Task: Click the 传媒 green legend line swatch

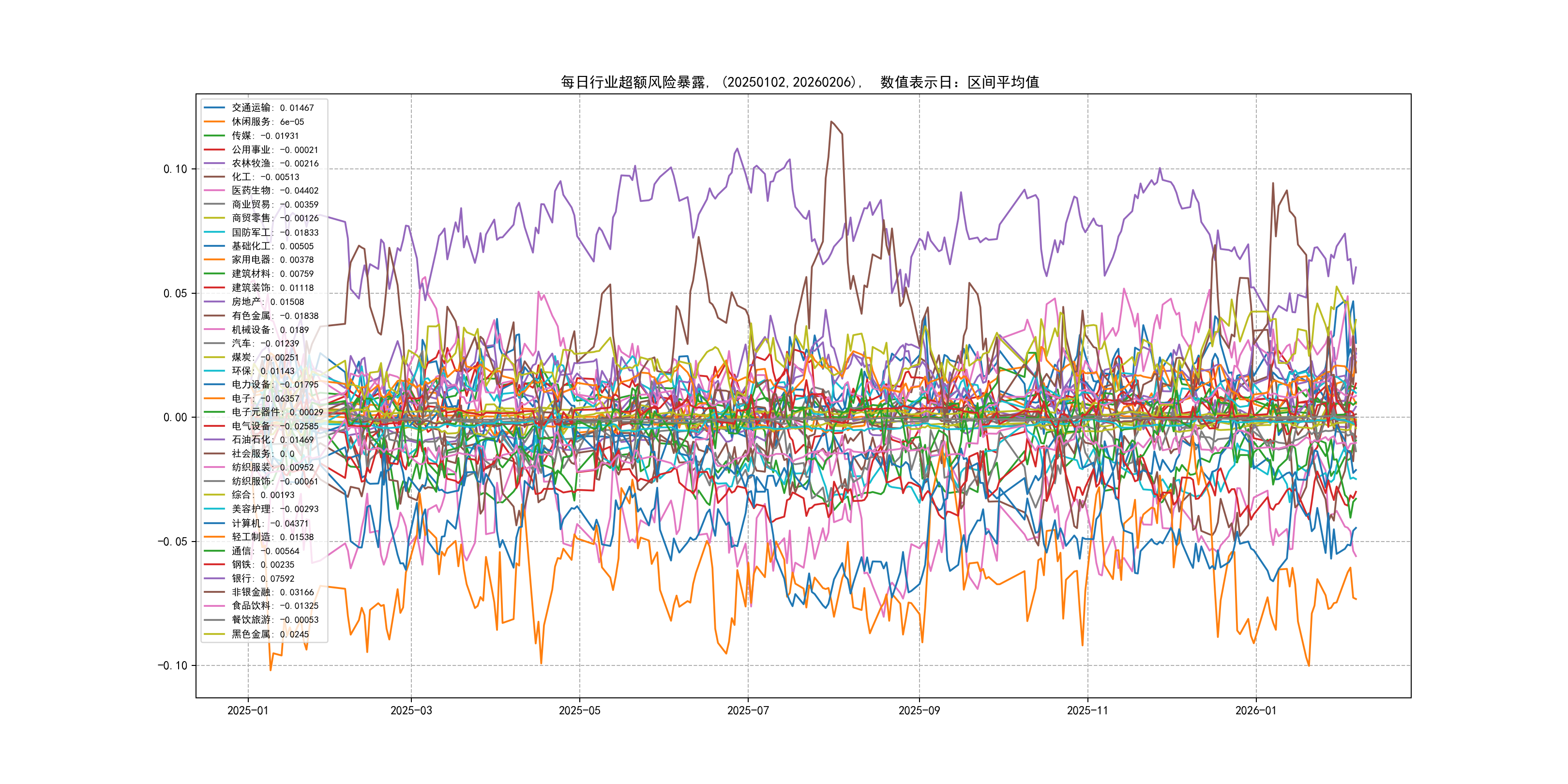Action: pos(214,136)
